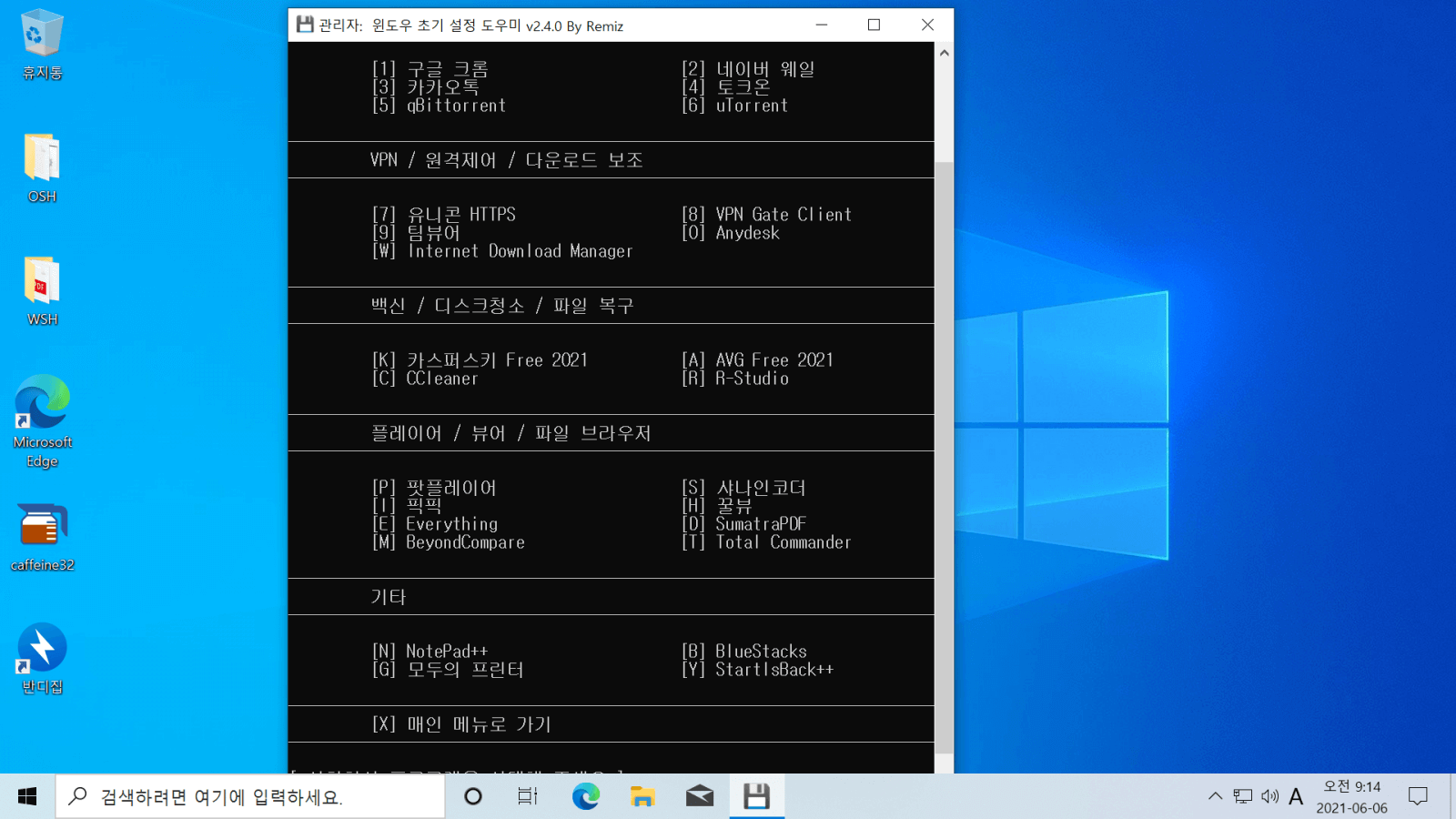Click the [S] 샤나인코더 entry

(743, 488)
